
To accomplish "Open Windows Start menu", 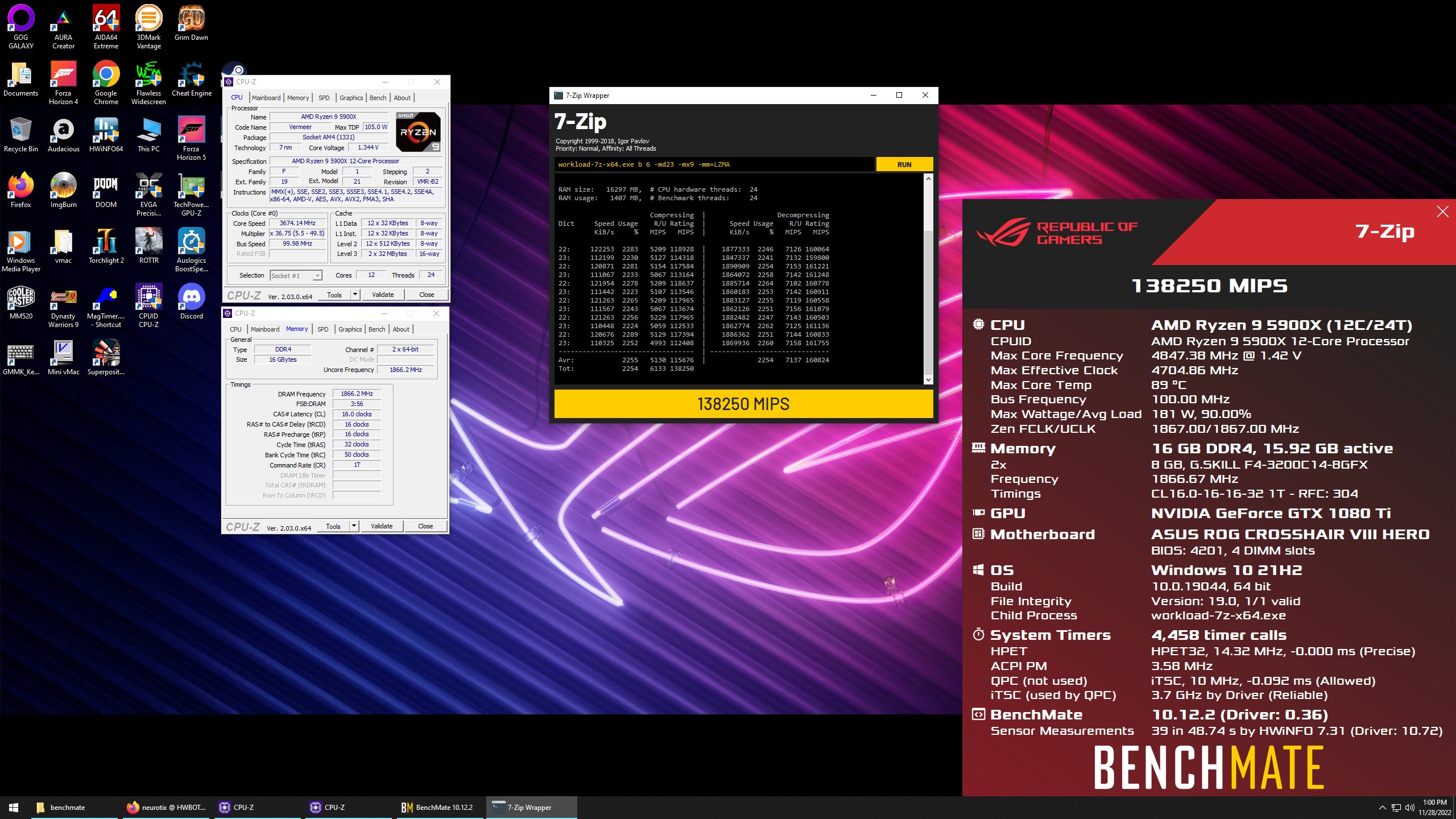I will pos(14,808).
